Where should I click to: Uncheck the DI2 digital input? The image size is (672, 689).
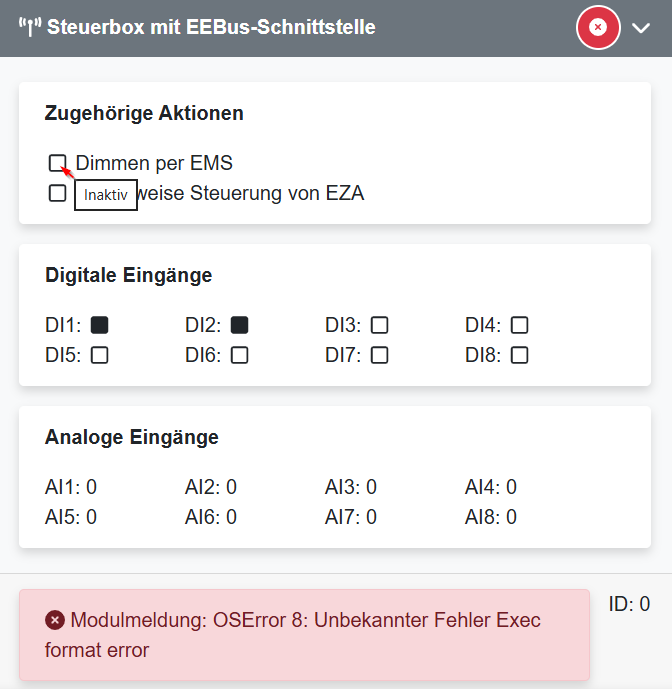pos(239,325)
